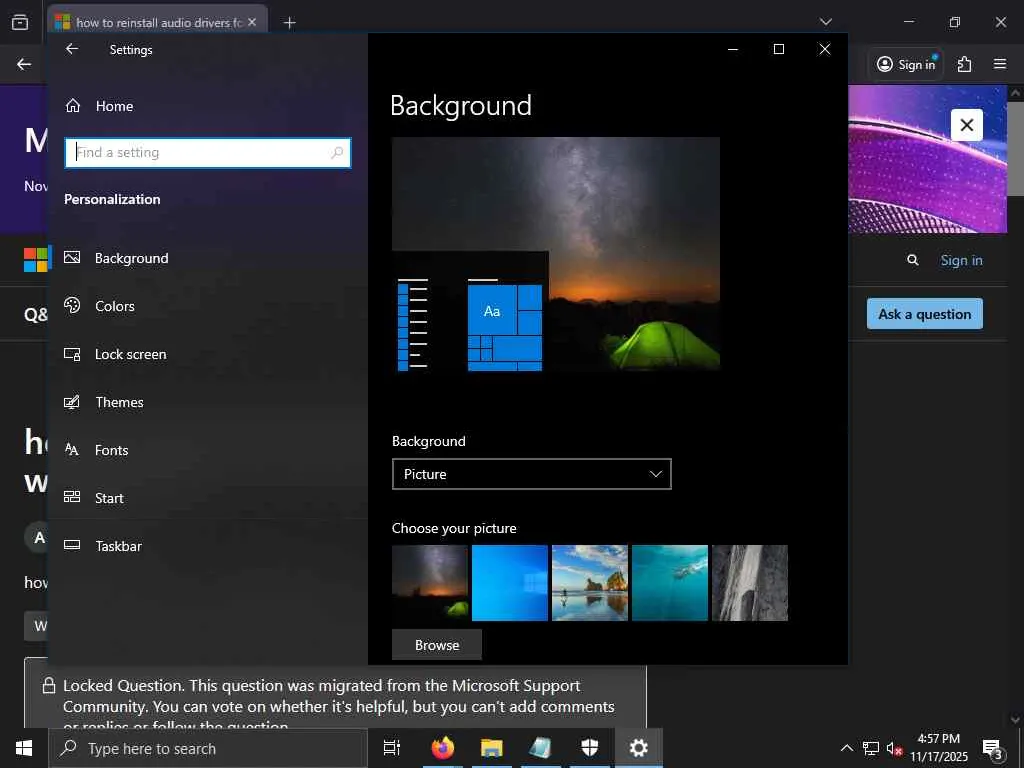Choose the gray cliff picture thumbnail
Image resolution: width=1024 pixels, height=768 pixels.
[750, 583]
